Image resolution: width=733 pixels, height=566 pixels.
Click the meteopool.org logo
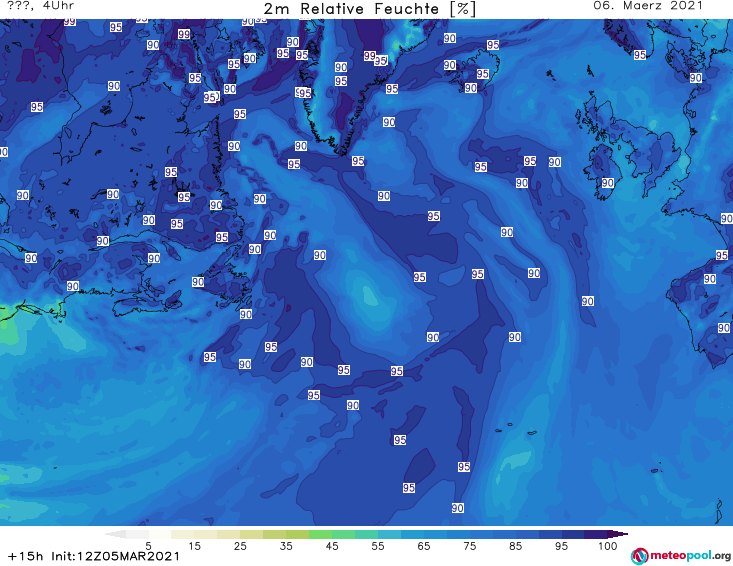coord(681,556)
